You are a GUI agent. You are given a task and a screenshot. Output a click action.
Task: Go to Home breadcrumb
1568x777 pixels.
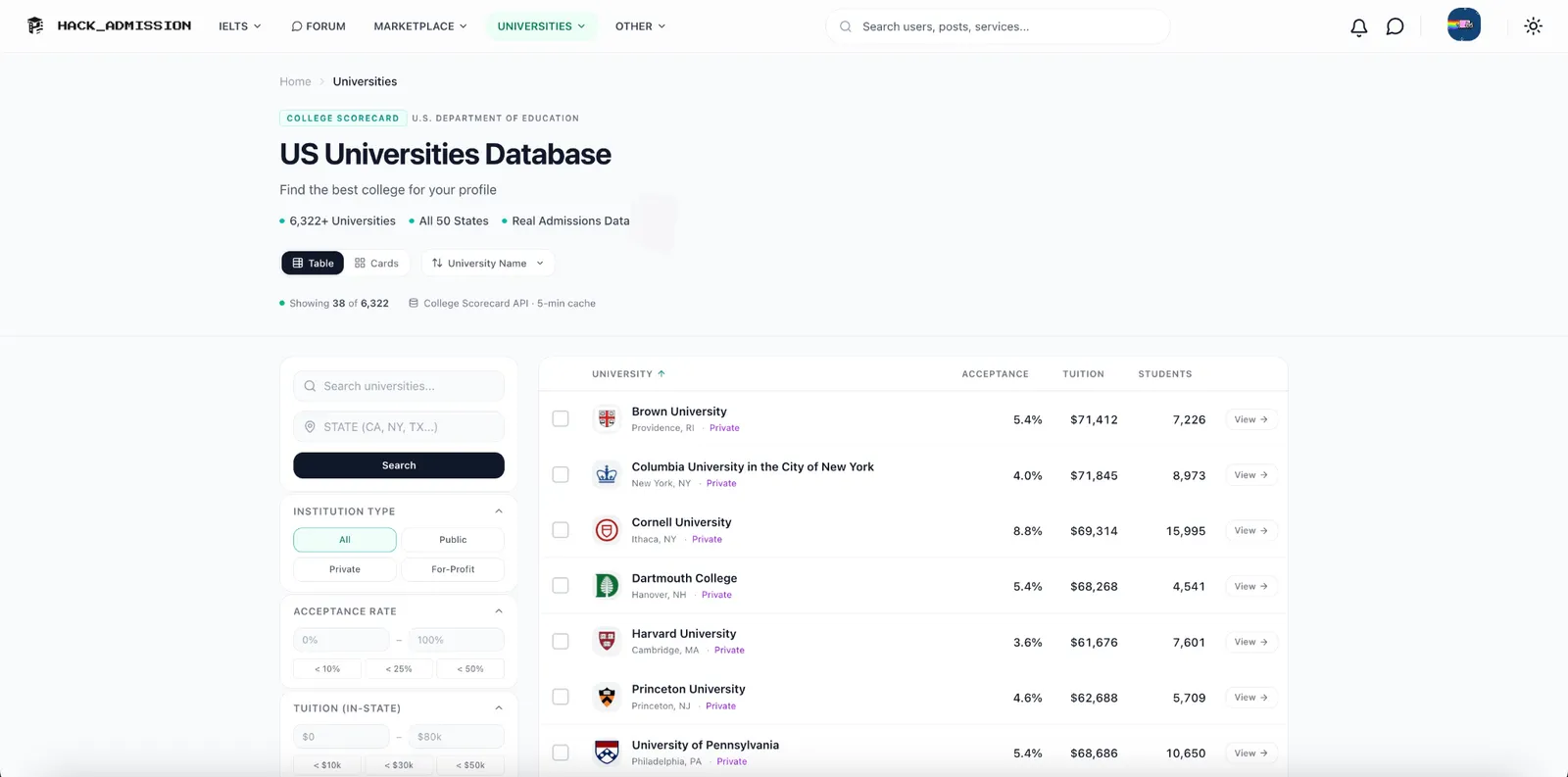pyautogui.click(x=295, y=81)
